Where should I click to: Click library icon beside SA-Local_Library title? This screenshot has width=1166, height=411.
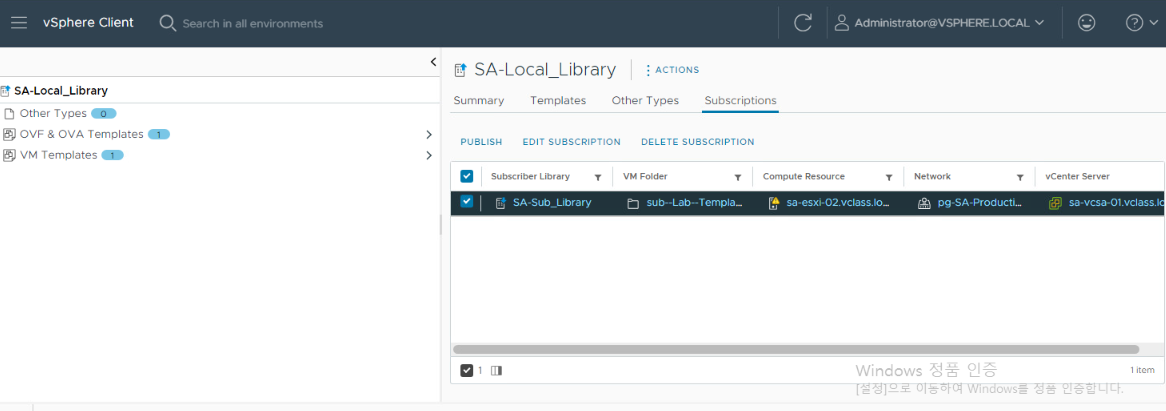click(x=460, y=70)
